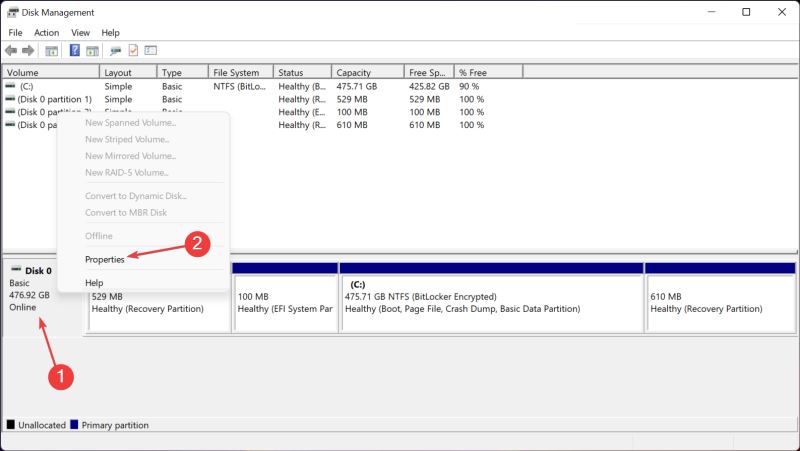Image resolution: width=800 pixels, height=451 pixels.
Task: Click the drive-shaped toolbar icon
Action: coord(116,50)
